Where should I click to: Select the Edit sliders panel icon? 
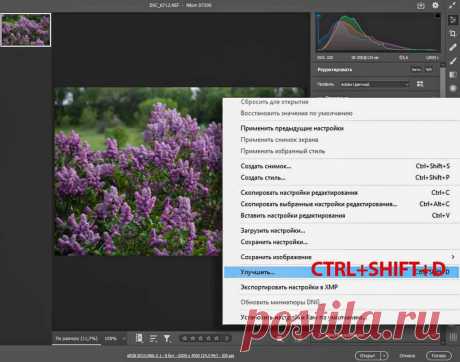coord(452,20)
